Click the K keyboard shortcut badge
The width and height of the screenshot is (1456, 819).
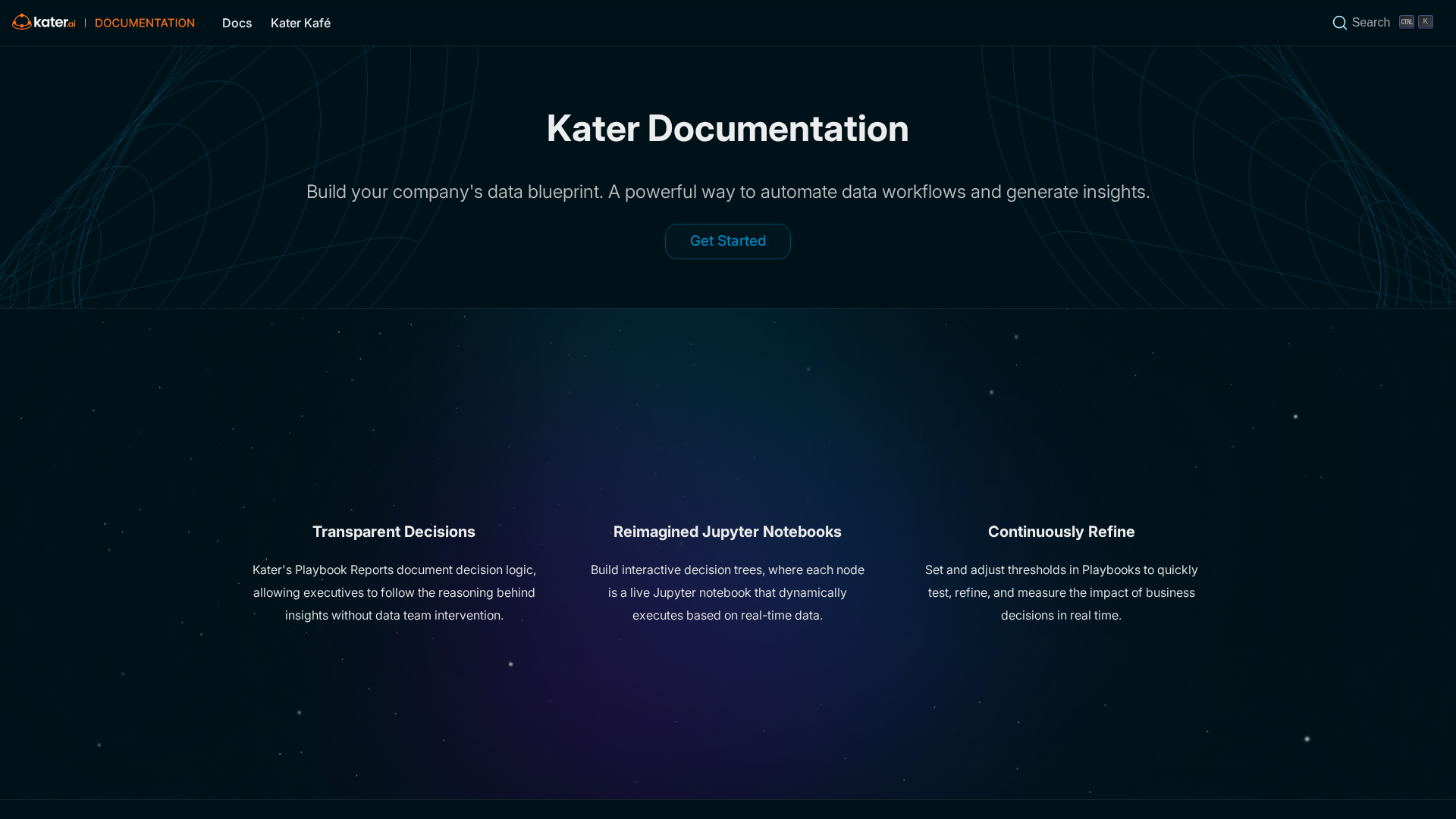[x=1426, y=22]
